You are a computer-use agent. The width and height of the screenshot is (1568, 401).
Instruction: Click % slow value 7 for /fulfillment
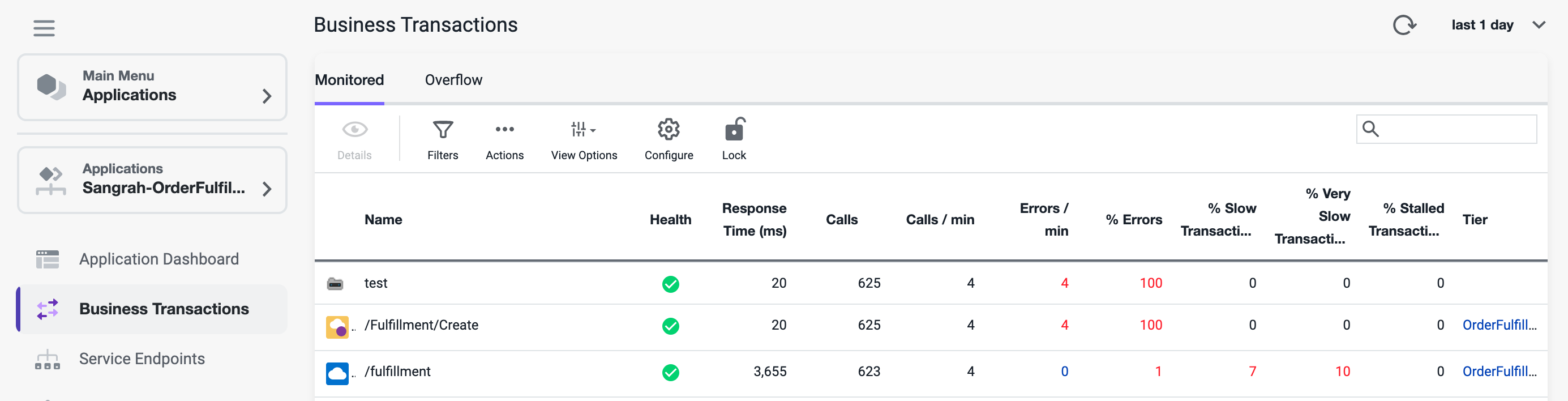(1253, 371)
